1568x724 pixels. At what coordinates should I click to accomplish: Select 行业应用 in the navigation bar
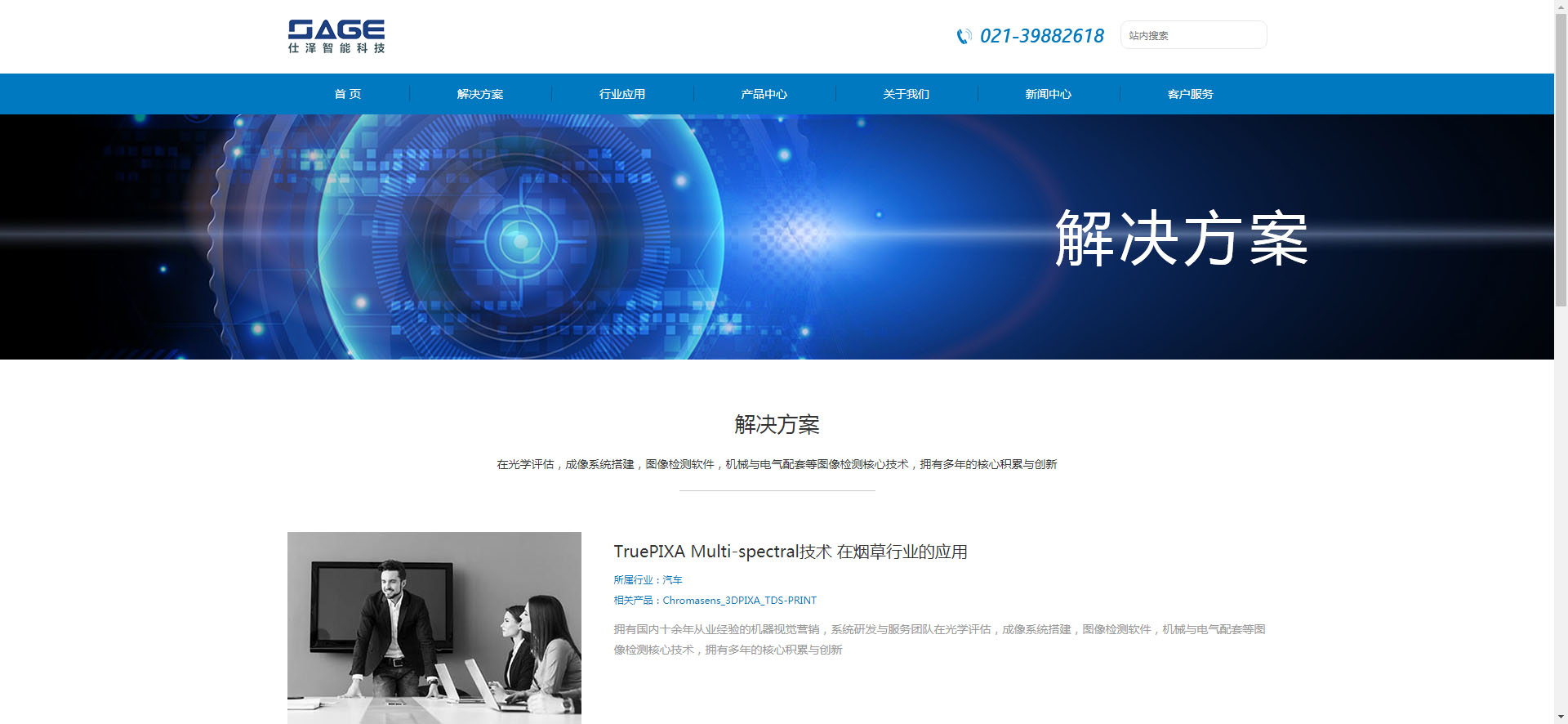click(622, 94)
